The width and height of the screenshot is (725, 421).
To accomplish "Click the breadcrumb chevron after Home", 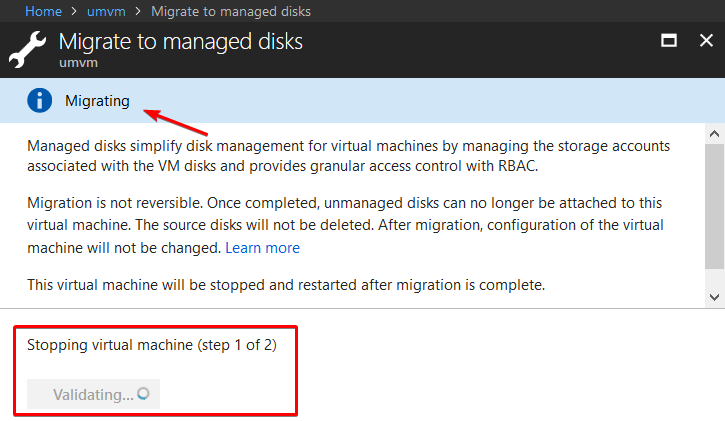I will [x=73, y=11].
